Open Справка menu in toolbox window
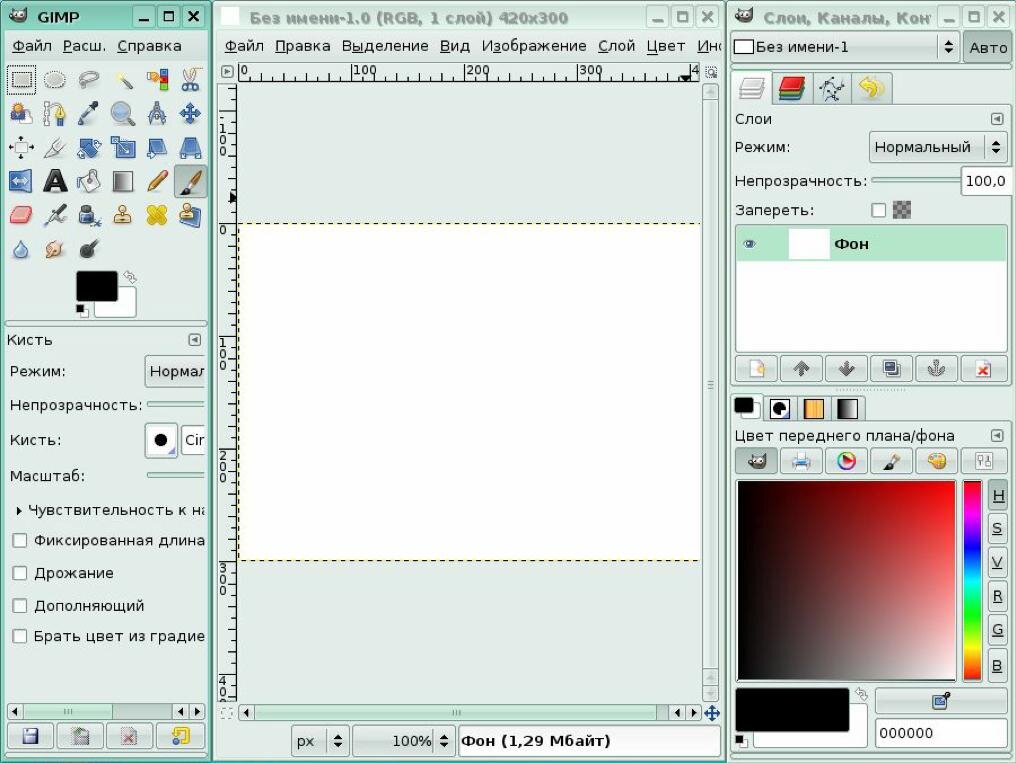Screen dimensions: 1016x763 coord(149,46)
